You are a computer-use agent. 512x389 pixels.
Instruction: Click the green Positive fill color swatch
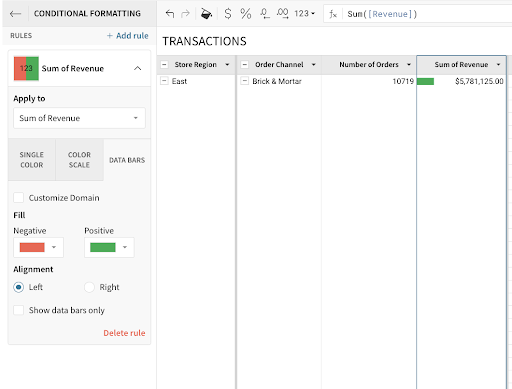point(103,247)
